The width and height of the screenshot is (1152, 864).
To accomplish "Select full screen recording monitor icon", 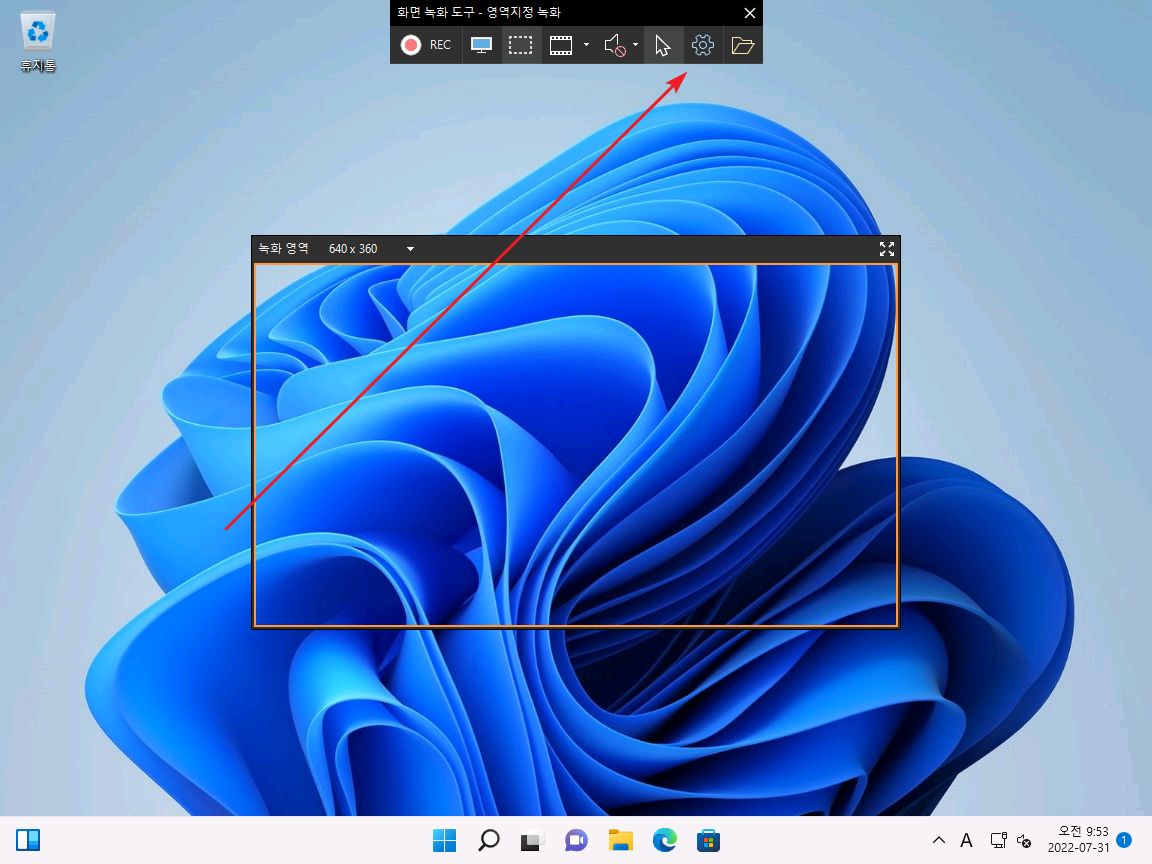I will coord(481,45).
